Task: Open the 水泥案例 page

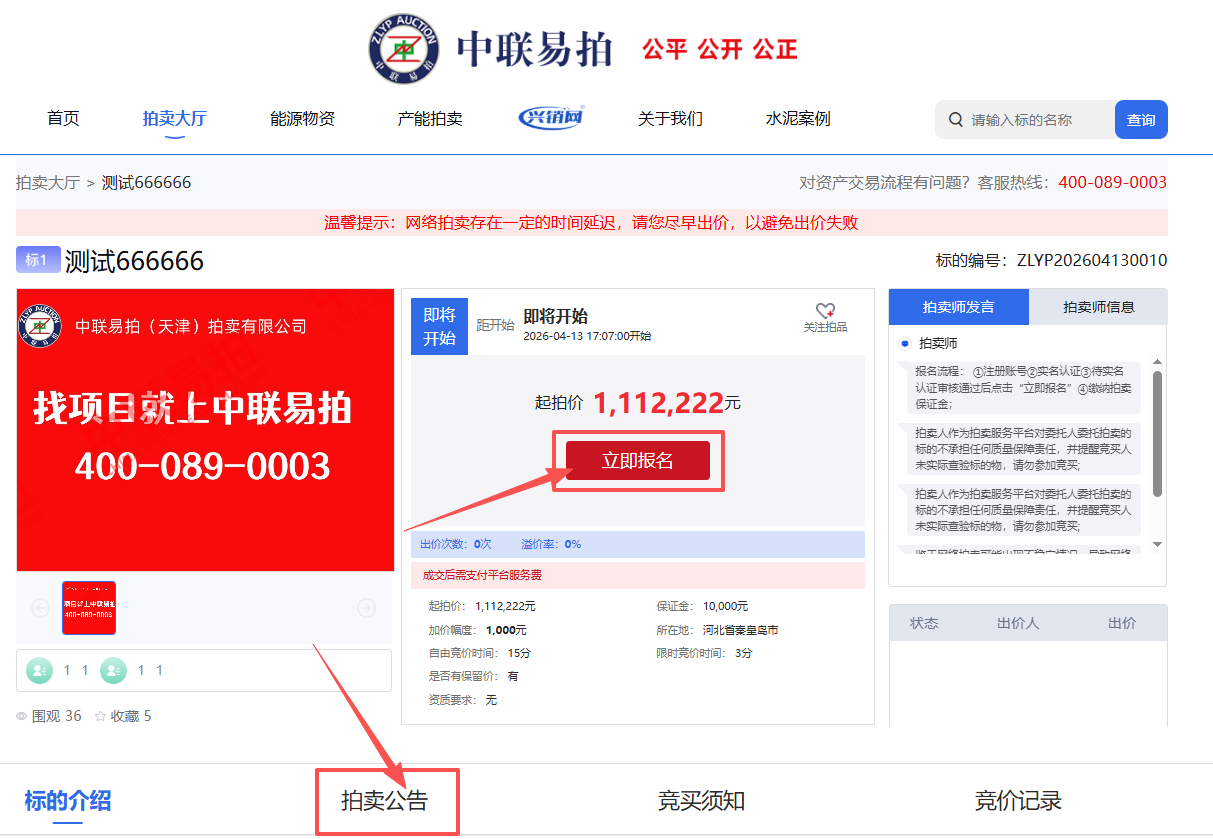Action: pyautogui.click(x=798, y=119)
